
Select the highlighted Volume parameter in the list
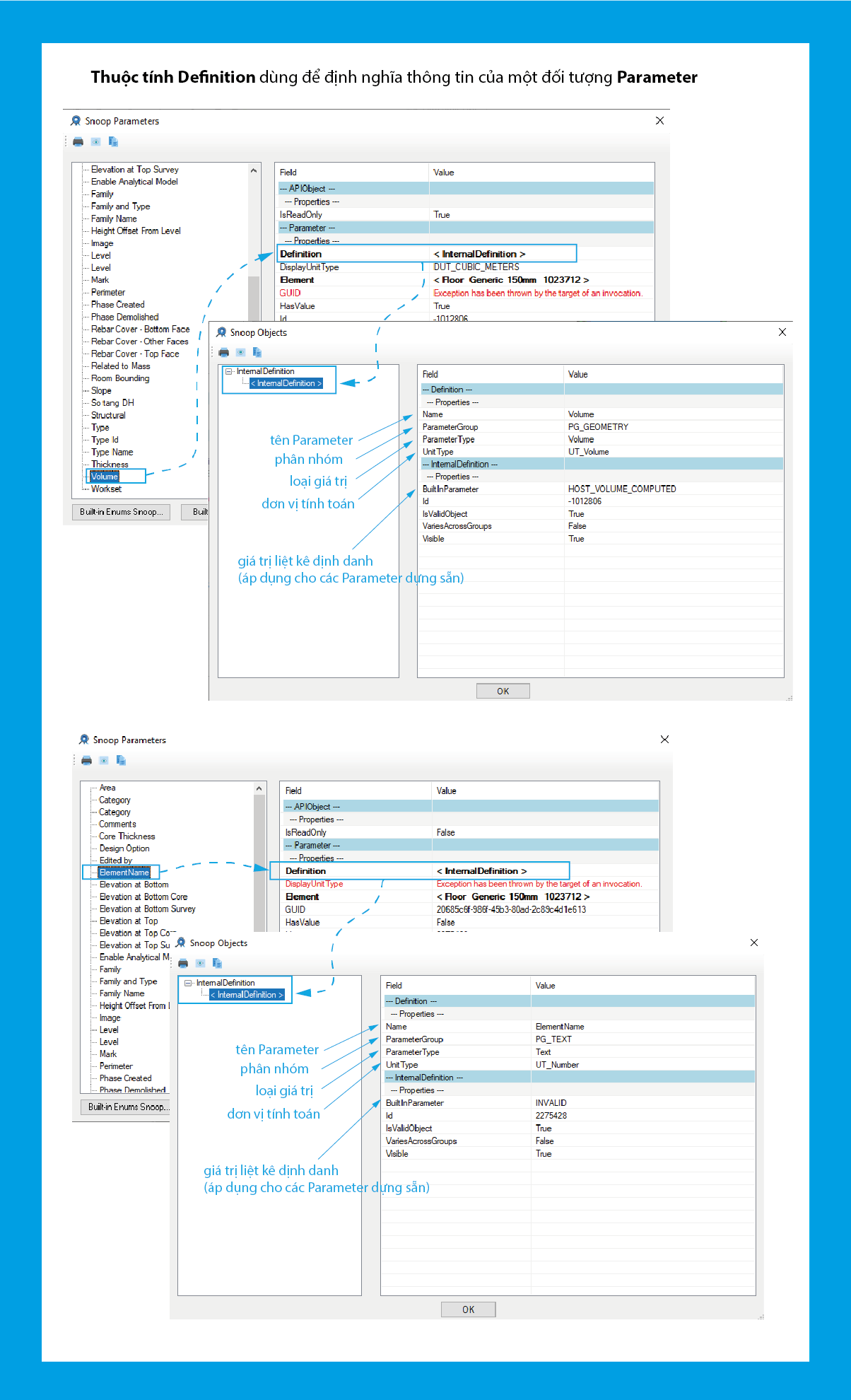tap(105, 477)
